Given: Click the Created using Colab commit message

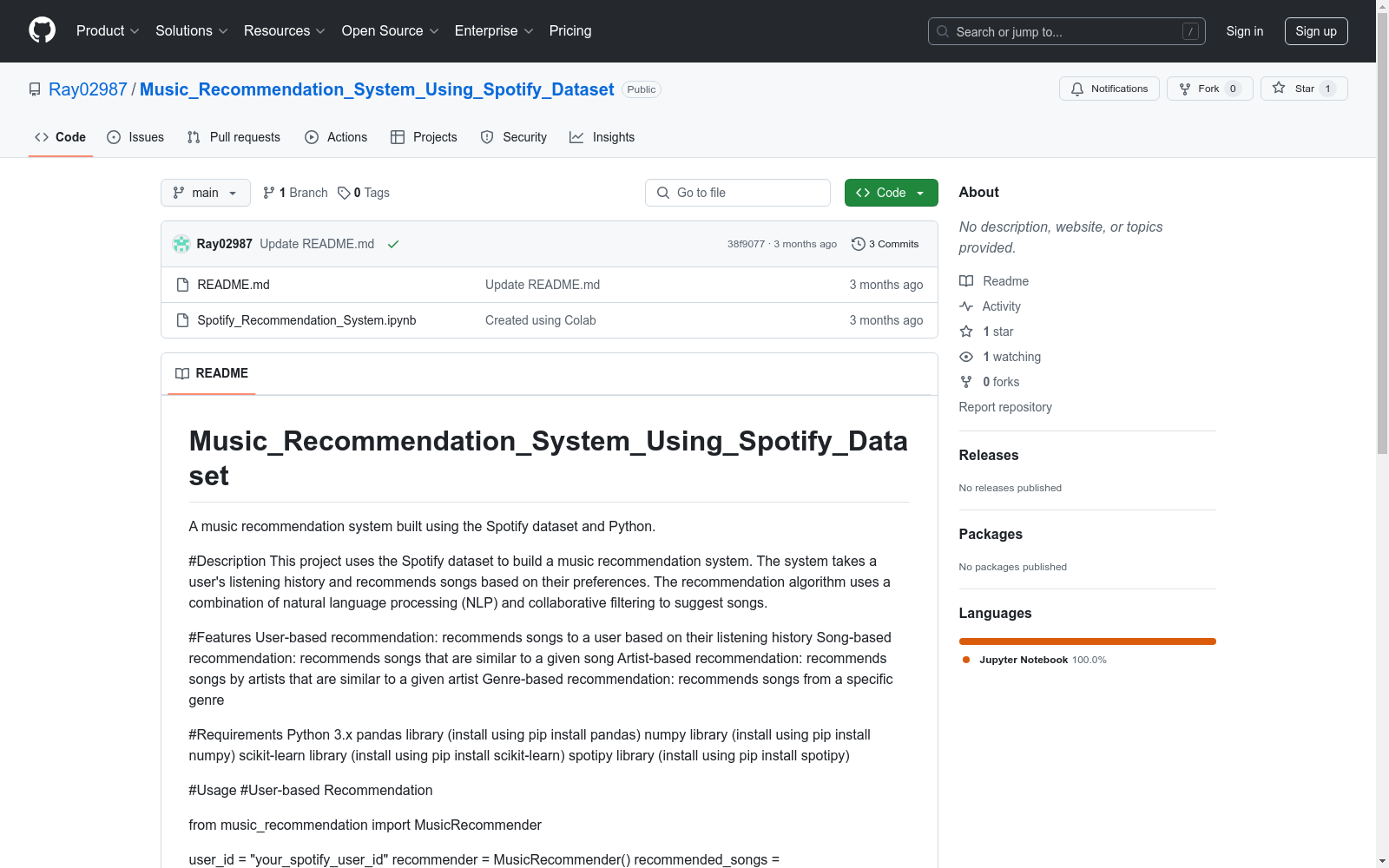Looking at the screenshot, I should (x=541, y=320).
